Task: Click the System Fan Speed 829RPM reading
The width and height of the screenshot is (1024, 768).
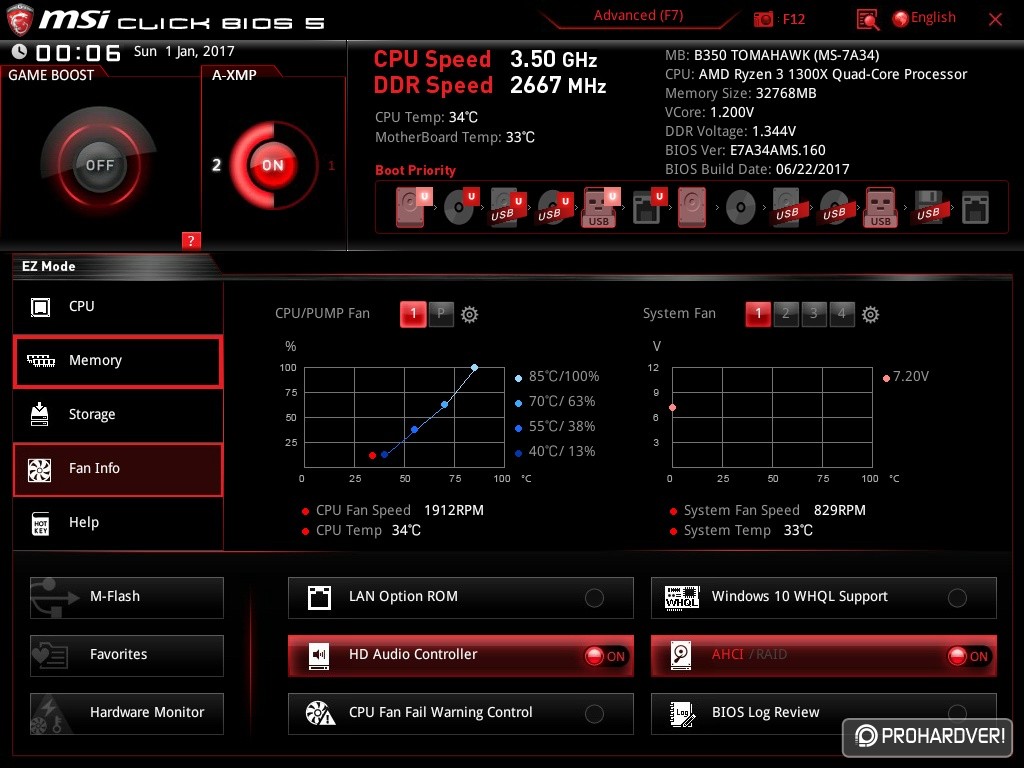Action: tap(774, 511)
